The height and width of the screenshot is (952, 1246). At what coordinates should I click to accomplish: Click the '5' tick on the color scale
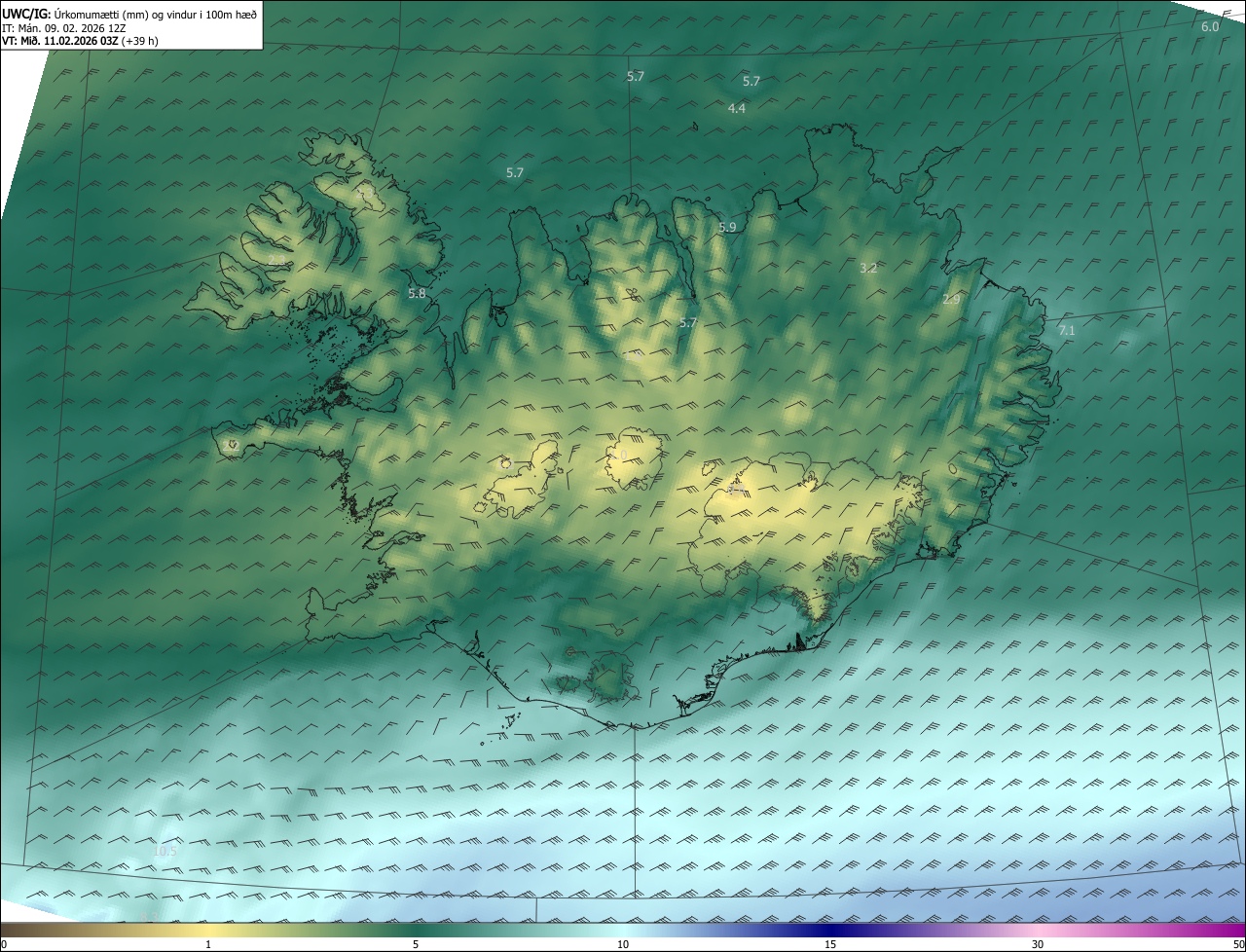click(416, 944)
